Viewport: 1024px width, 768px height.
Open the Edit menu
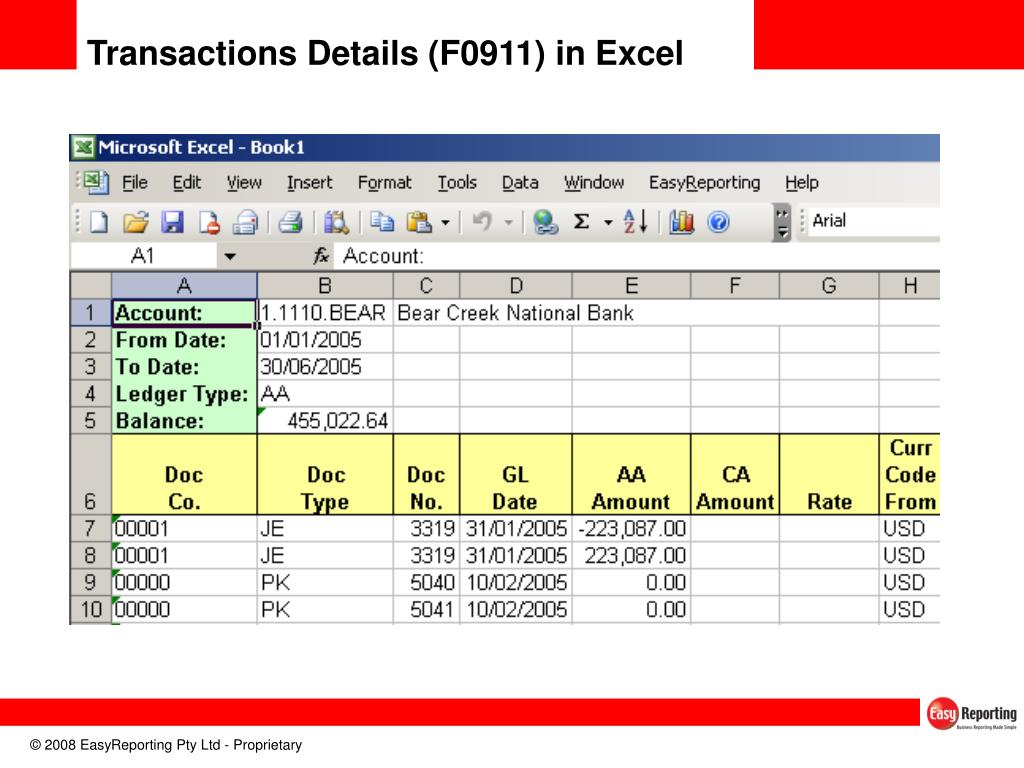pyautogui.click(x=187, y=183)
